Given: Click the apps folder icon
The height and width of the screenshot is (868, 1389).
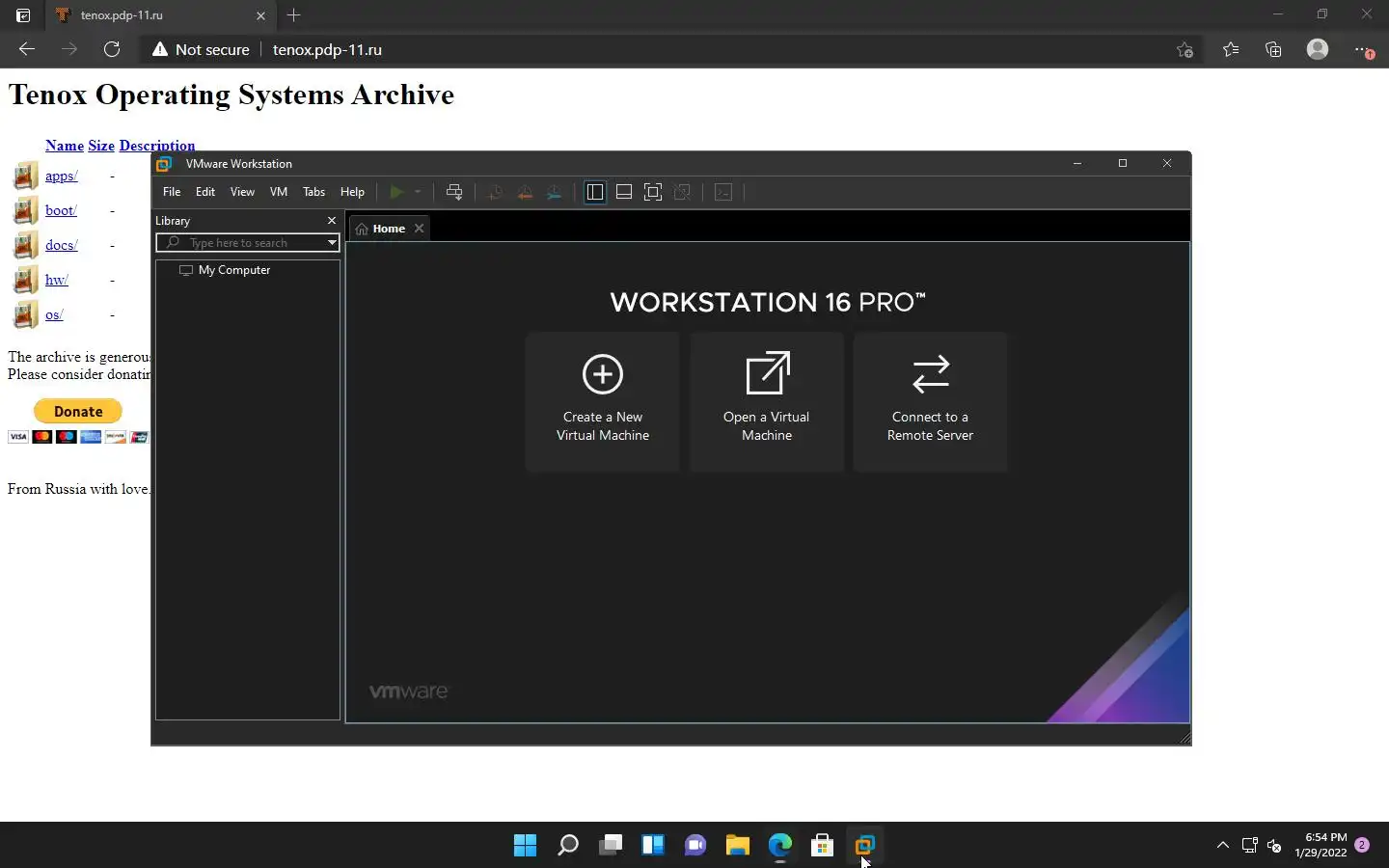Looking at the screenshot, I should coord(25,176).
